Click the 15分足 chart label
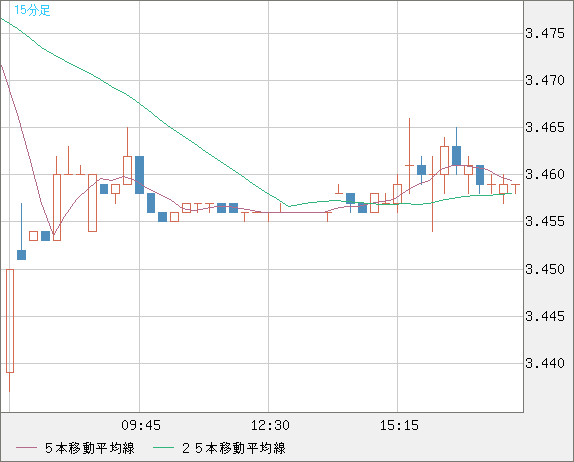574x462 pixels. 32,10
